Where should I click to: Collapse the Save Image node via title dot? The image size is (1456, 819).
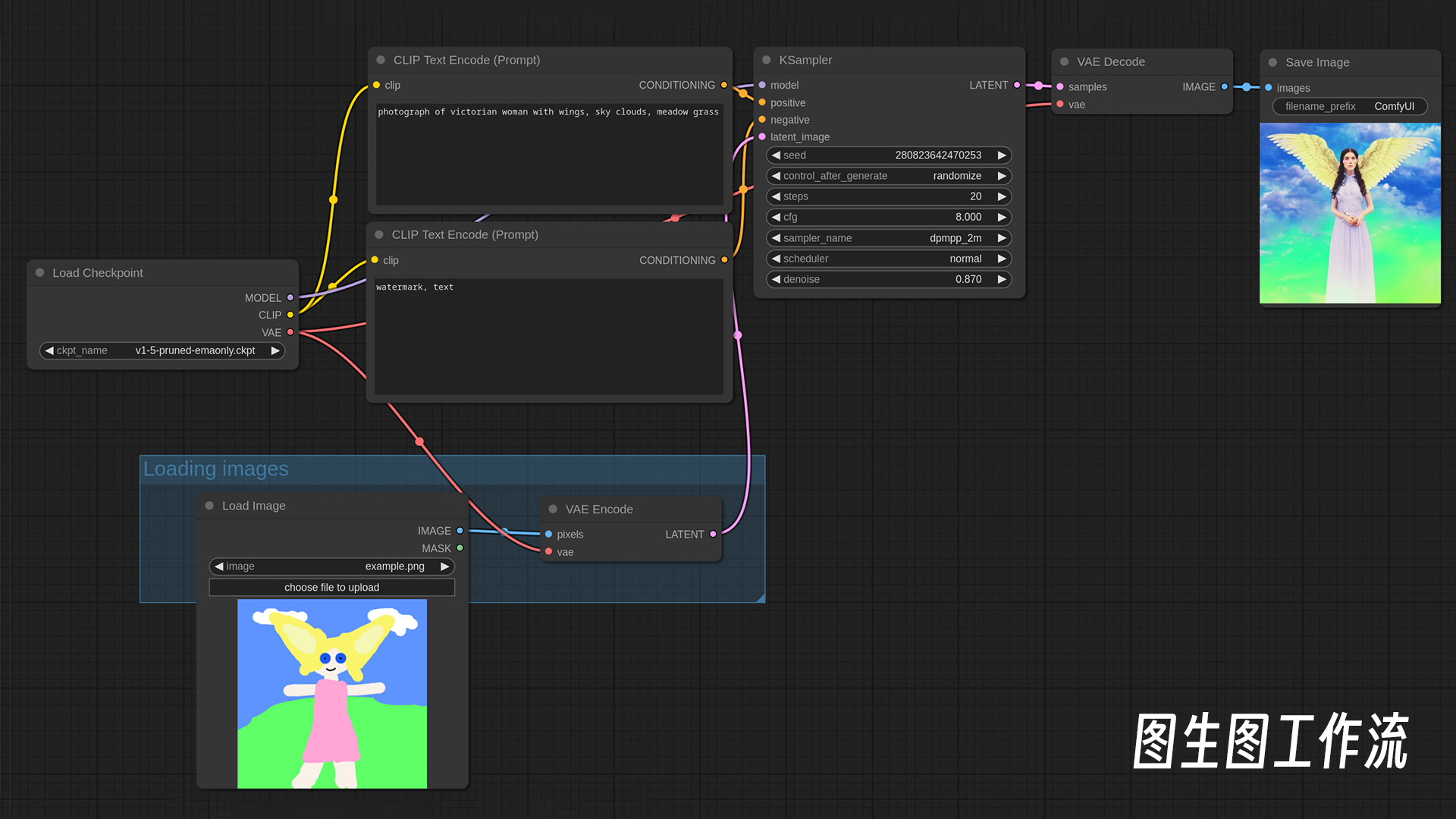click(1272, 62)
